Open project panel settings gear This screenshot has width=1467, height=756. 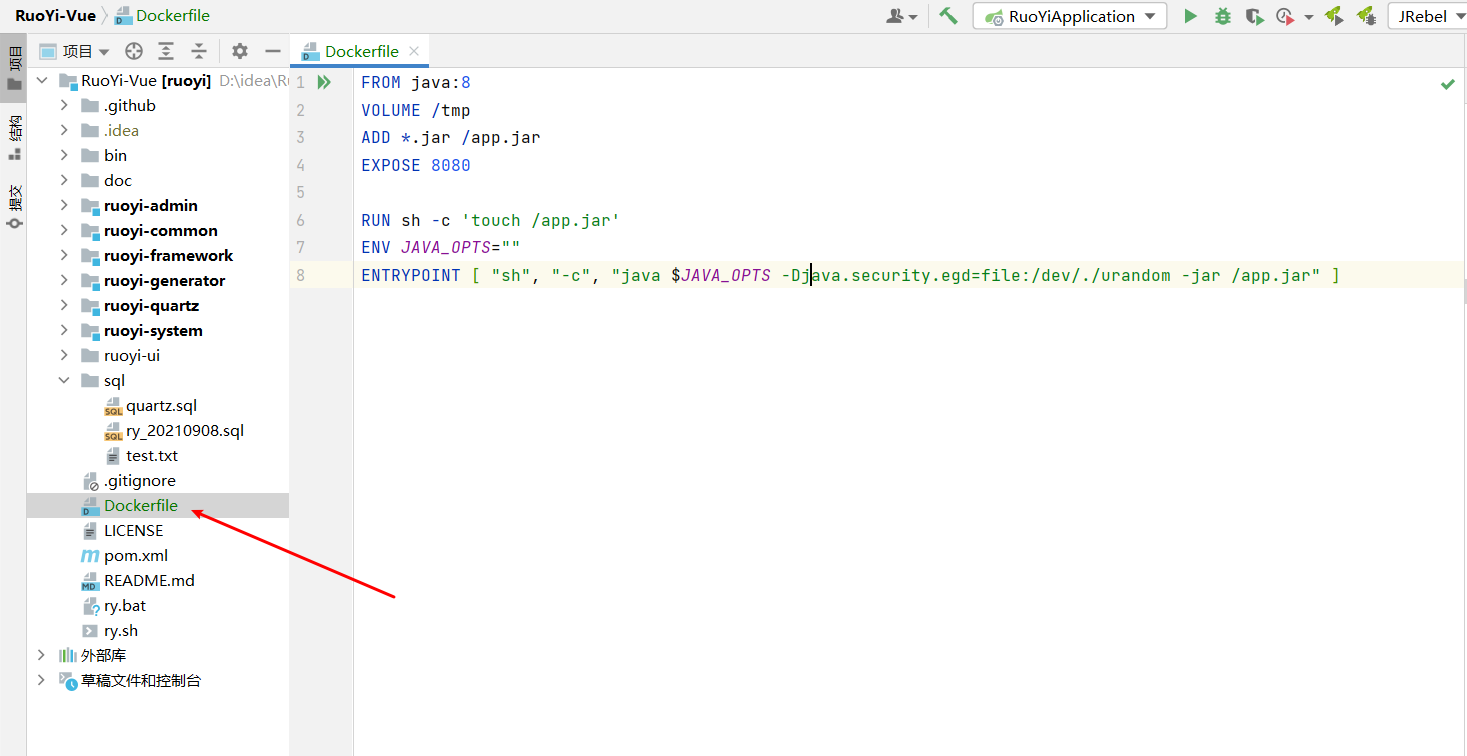(x=238, y=50)
